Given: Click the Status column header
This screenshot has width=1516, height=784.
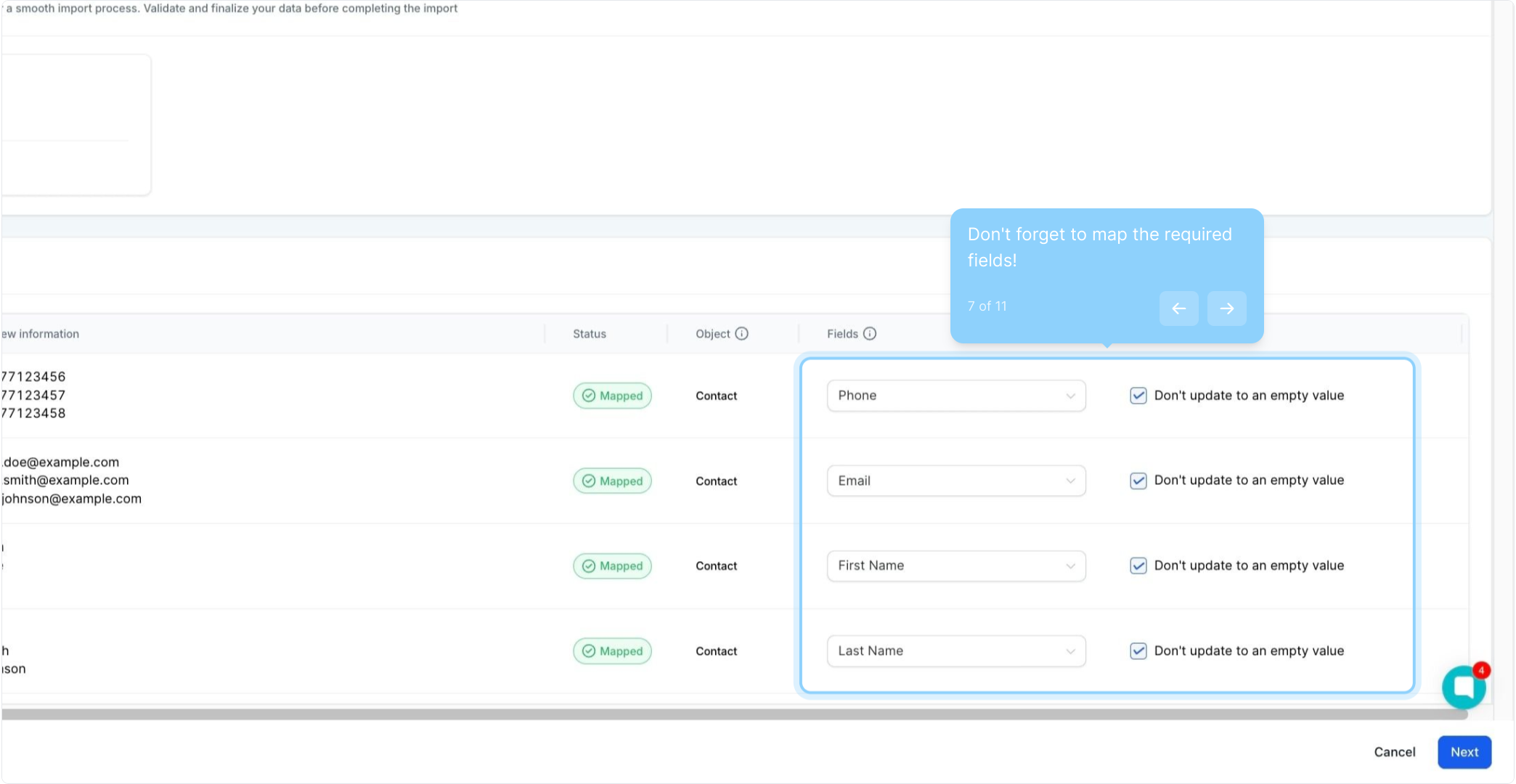Looking at the screenshot, I should (x=589, y=334).
